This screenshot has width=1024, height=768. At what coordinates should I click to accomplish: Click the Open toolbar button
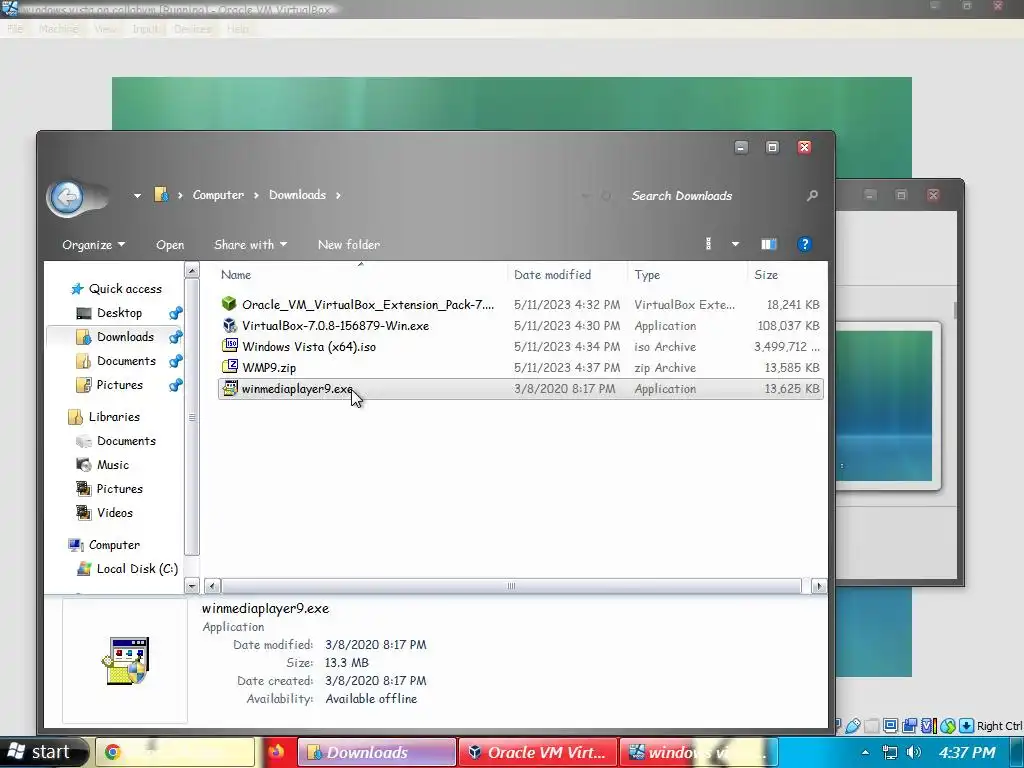click(x=170, y=245)
